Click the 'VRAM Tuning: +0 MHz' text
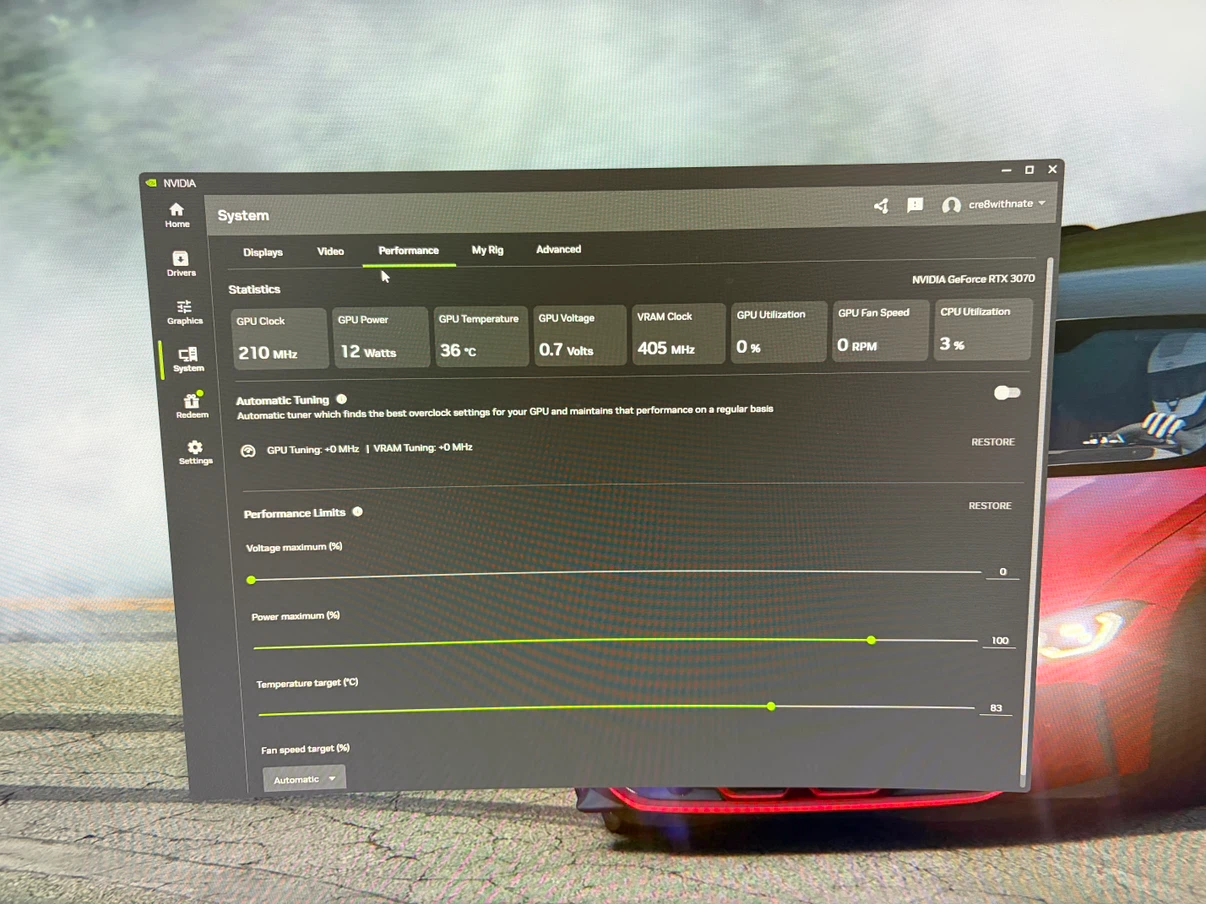Image resolution: width=1206 pixels, height=904 pixels. (x=423, y=447)
